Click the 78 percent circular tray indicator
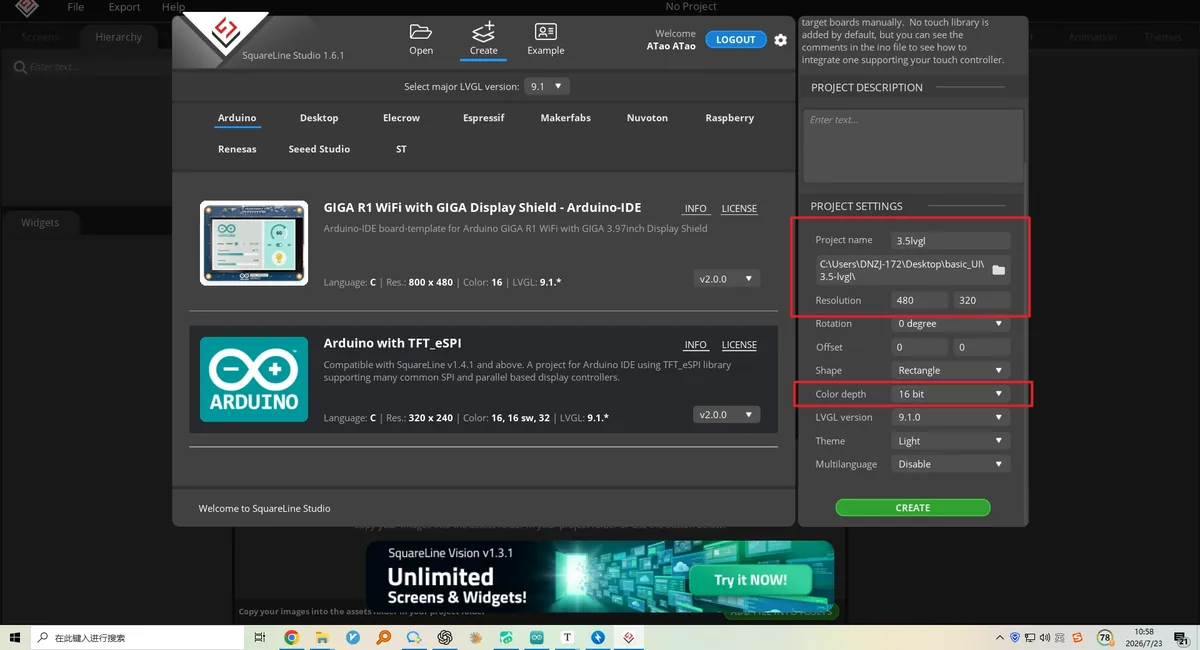The image size is (1200, 650). pyautogui.click(x=1105, y=637)
